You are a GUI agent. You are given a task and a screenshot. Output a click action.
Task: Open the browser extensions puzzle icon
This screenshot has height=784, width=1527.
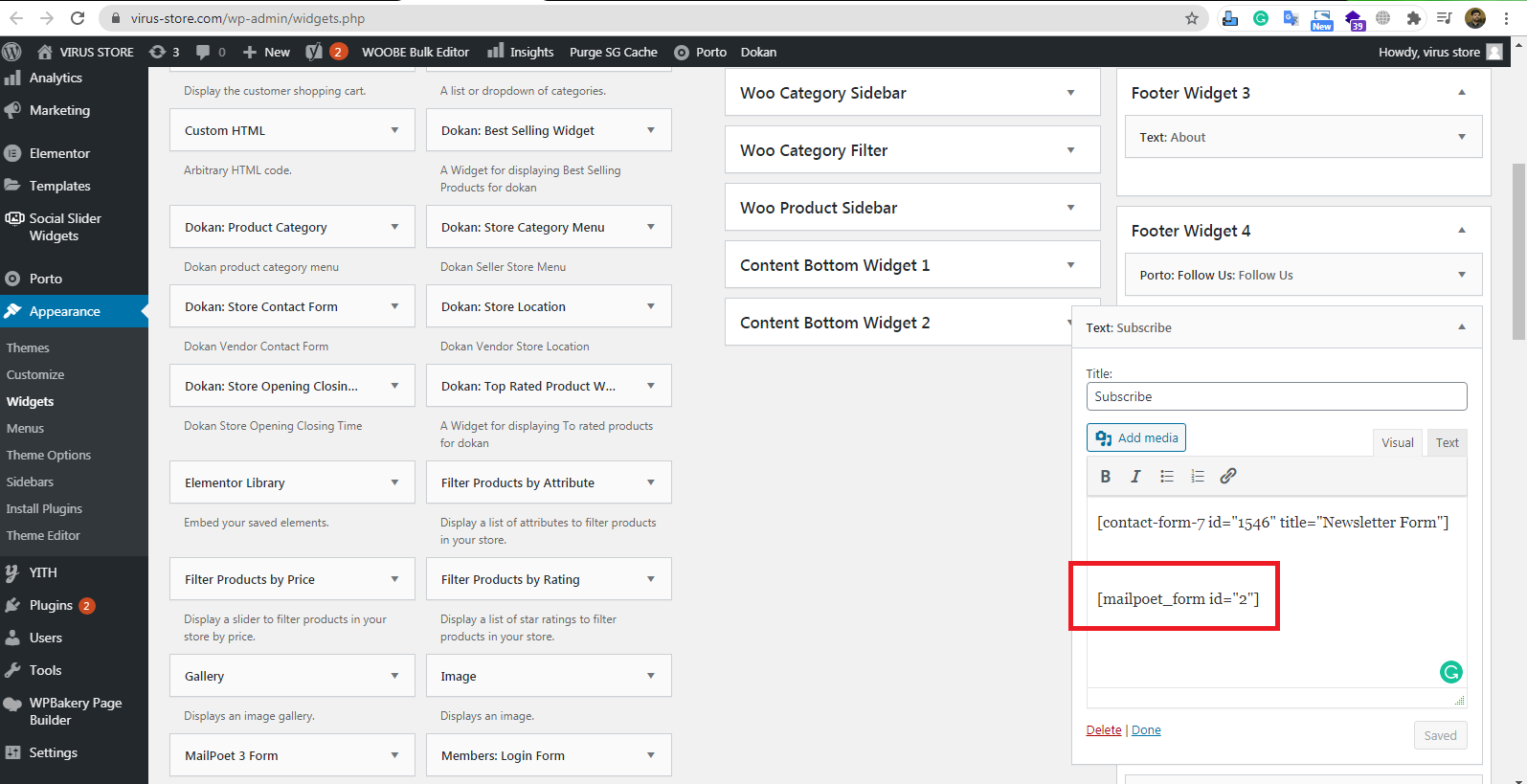[1413, 18]
